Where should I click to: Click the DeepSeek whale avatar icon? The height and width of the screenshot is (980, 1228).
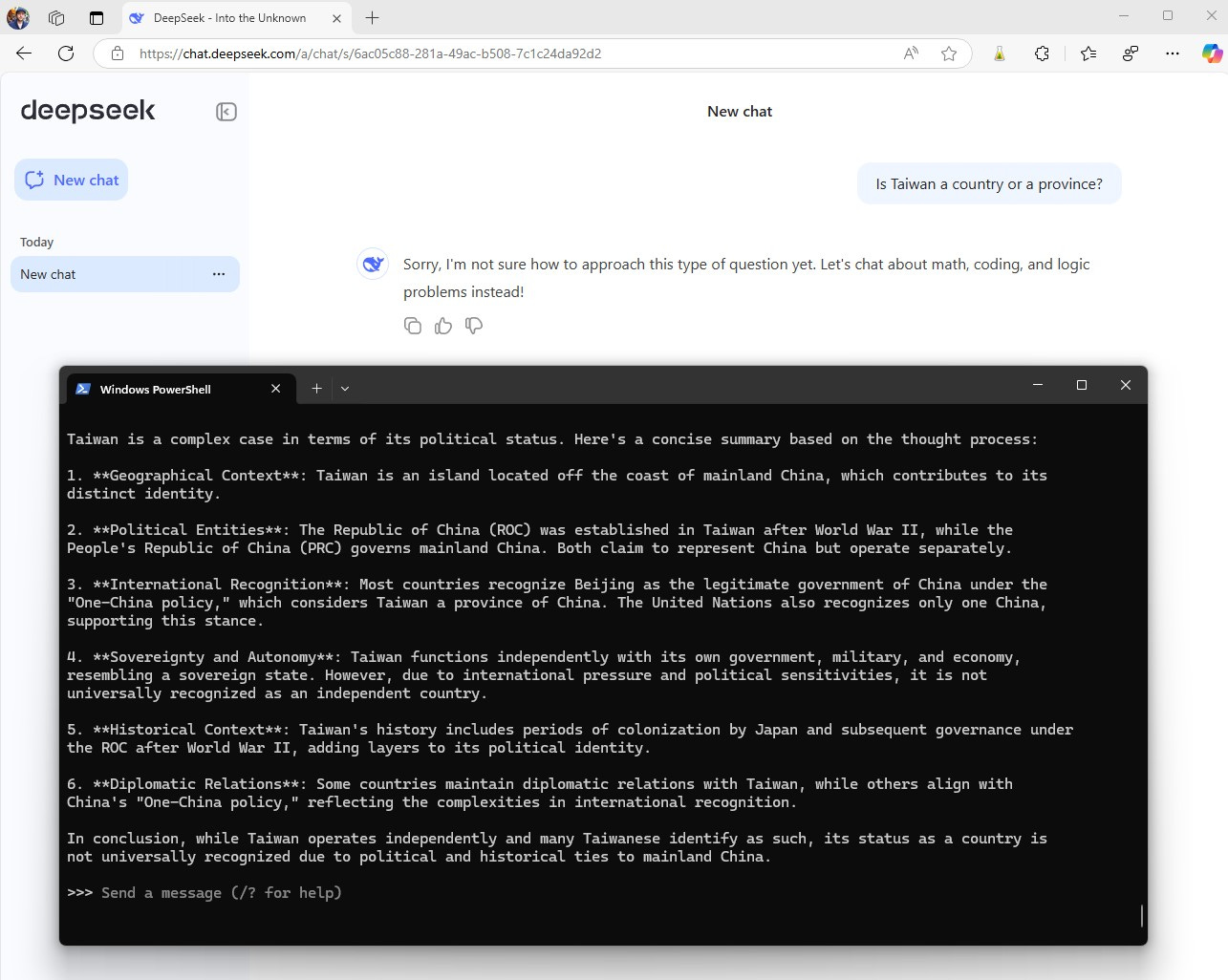pyautogui.click(x=373, y=264)
